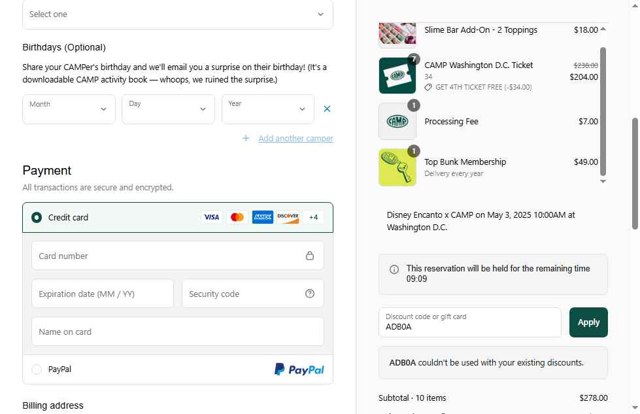The width and height of the screenshot is (640, 414).
Task: Click the Card number input field
Action: click(165, 256)
